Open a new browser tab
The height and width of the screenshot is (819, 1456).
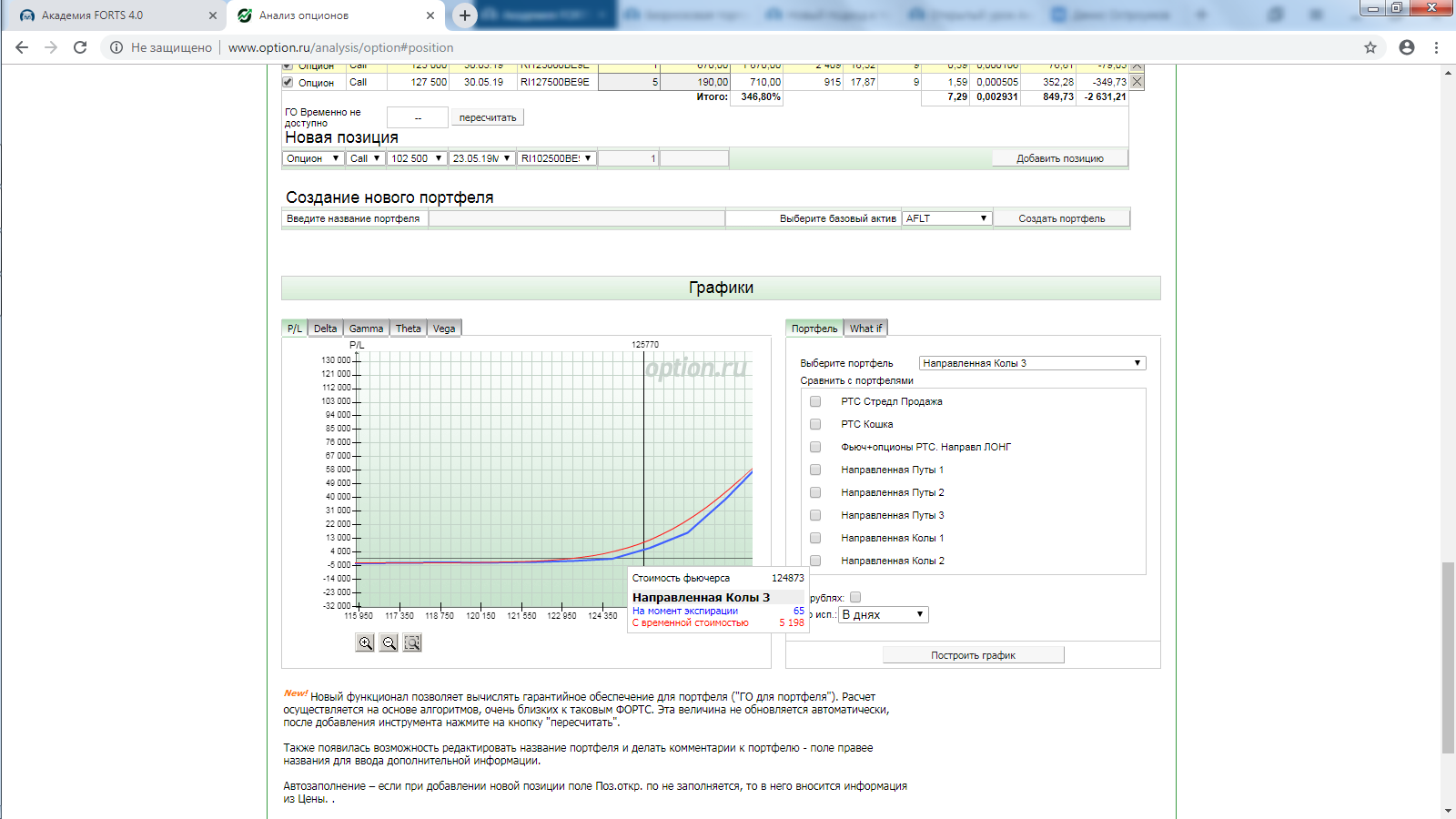[x=464, y=15]
